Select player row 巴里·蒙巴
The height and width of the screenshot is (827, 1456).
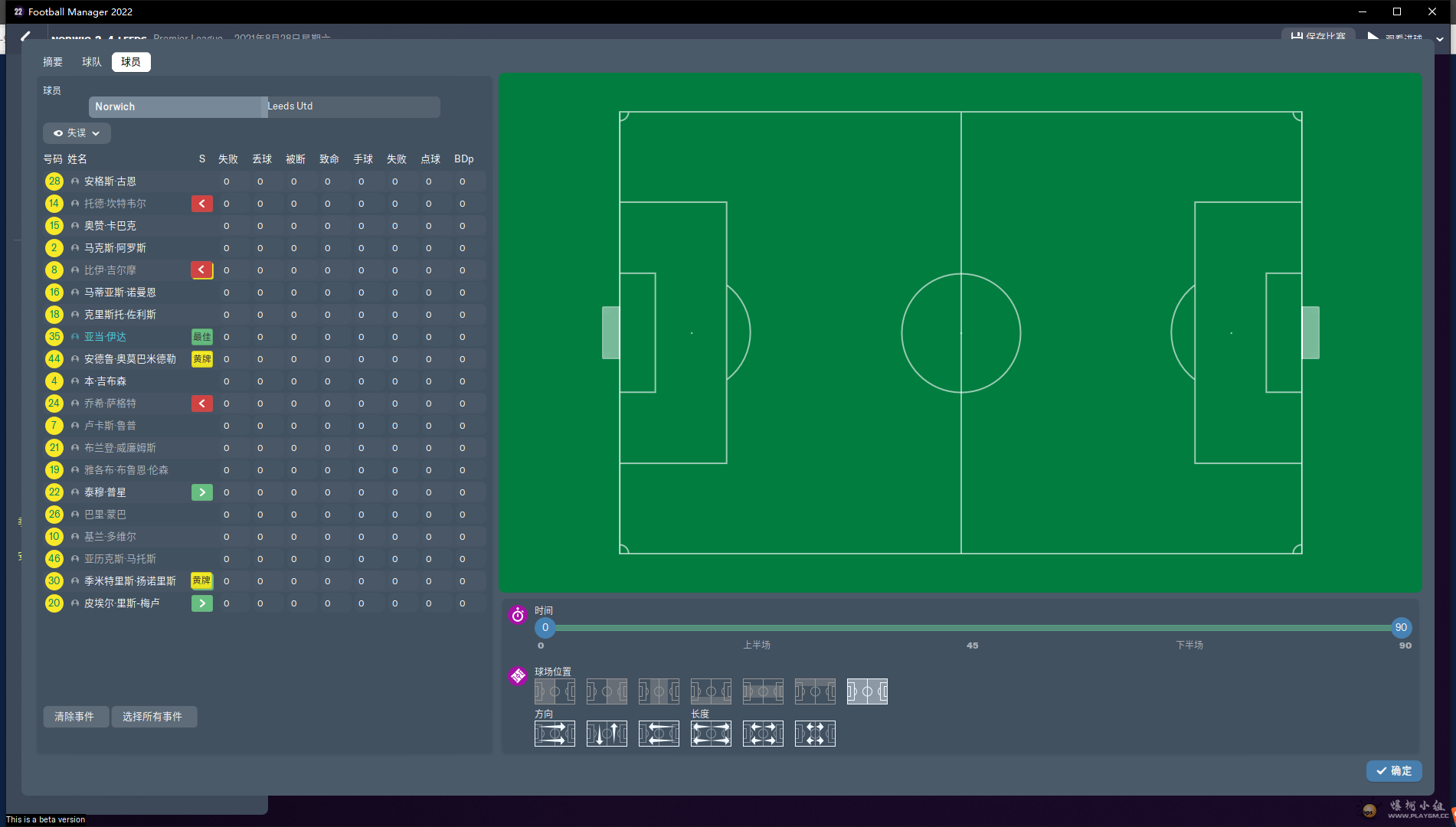[x=264, y=515]
